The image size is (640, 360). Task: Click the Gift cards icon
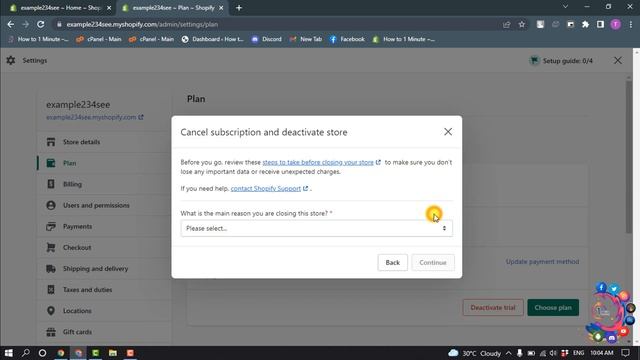click(51, 332)
